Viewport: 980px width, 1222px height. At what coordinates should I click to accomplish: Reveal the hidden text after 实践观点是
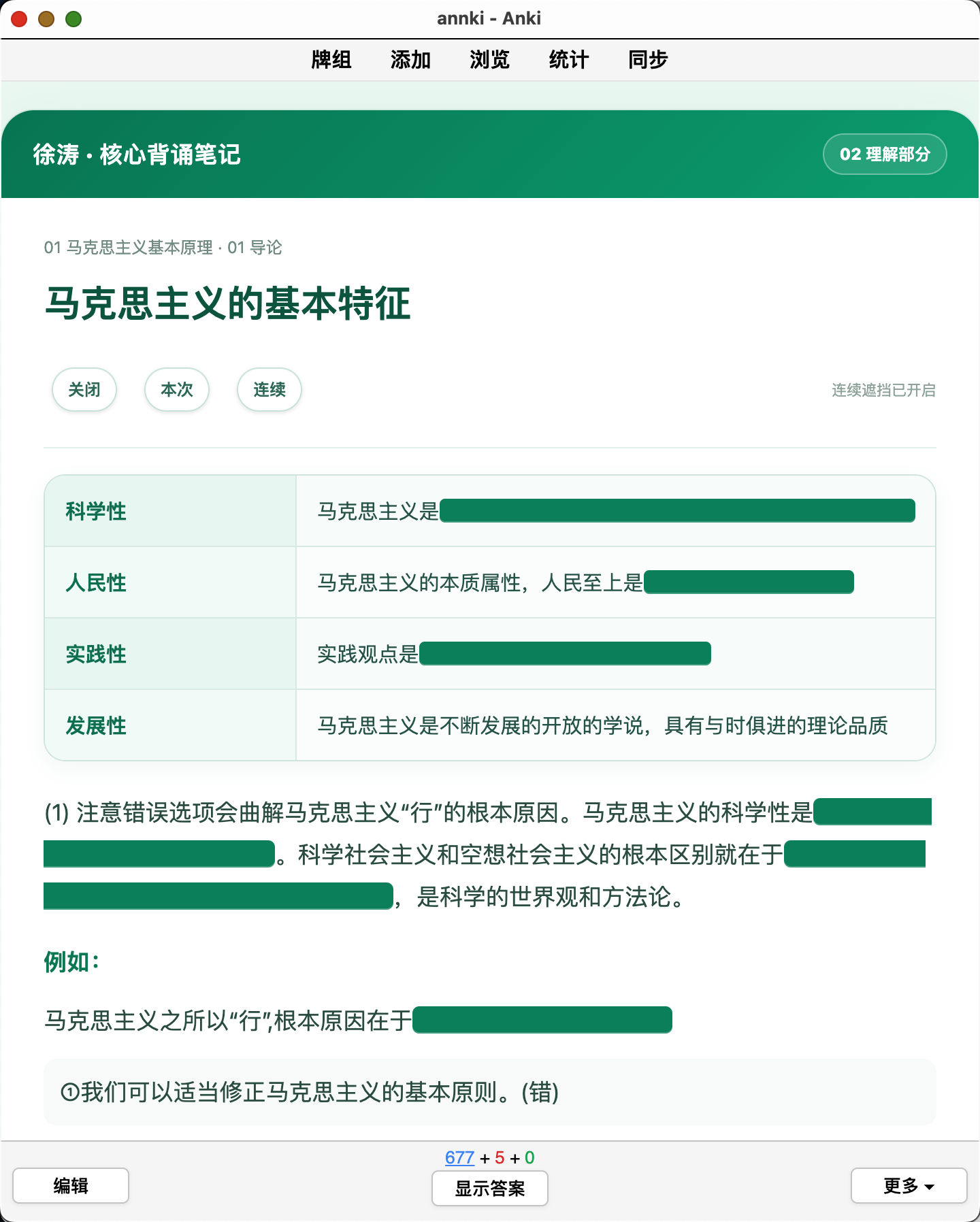point(565,653)
